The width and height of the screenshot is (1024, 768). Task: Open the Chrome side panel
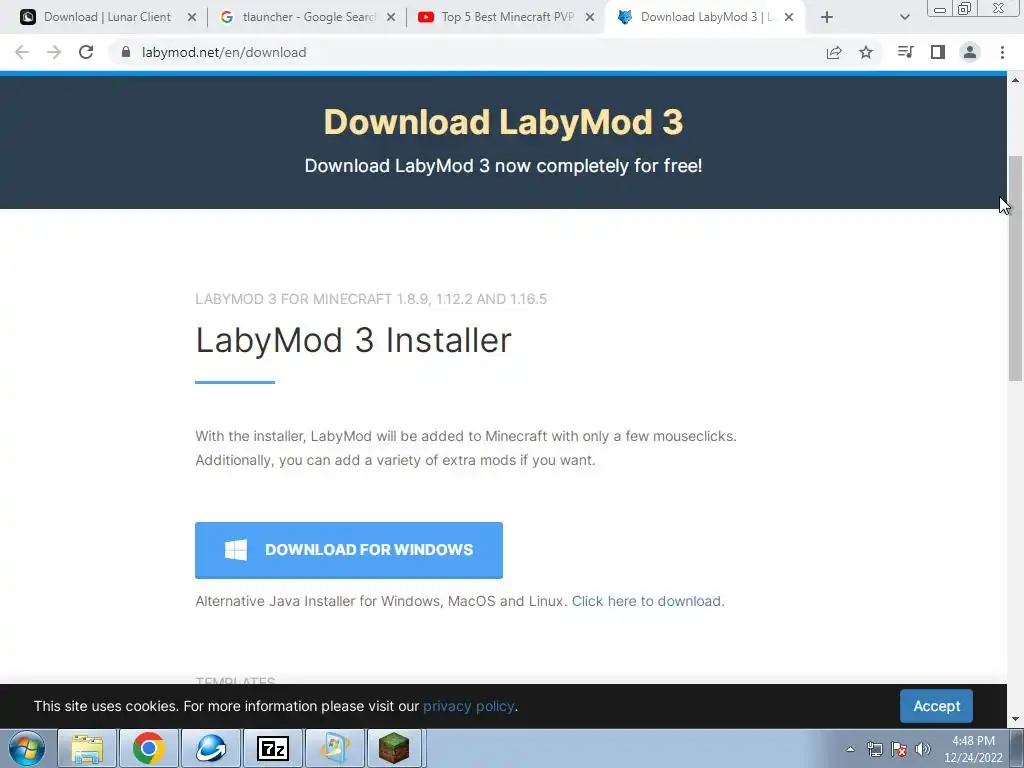(938, 52)
